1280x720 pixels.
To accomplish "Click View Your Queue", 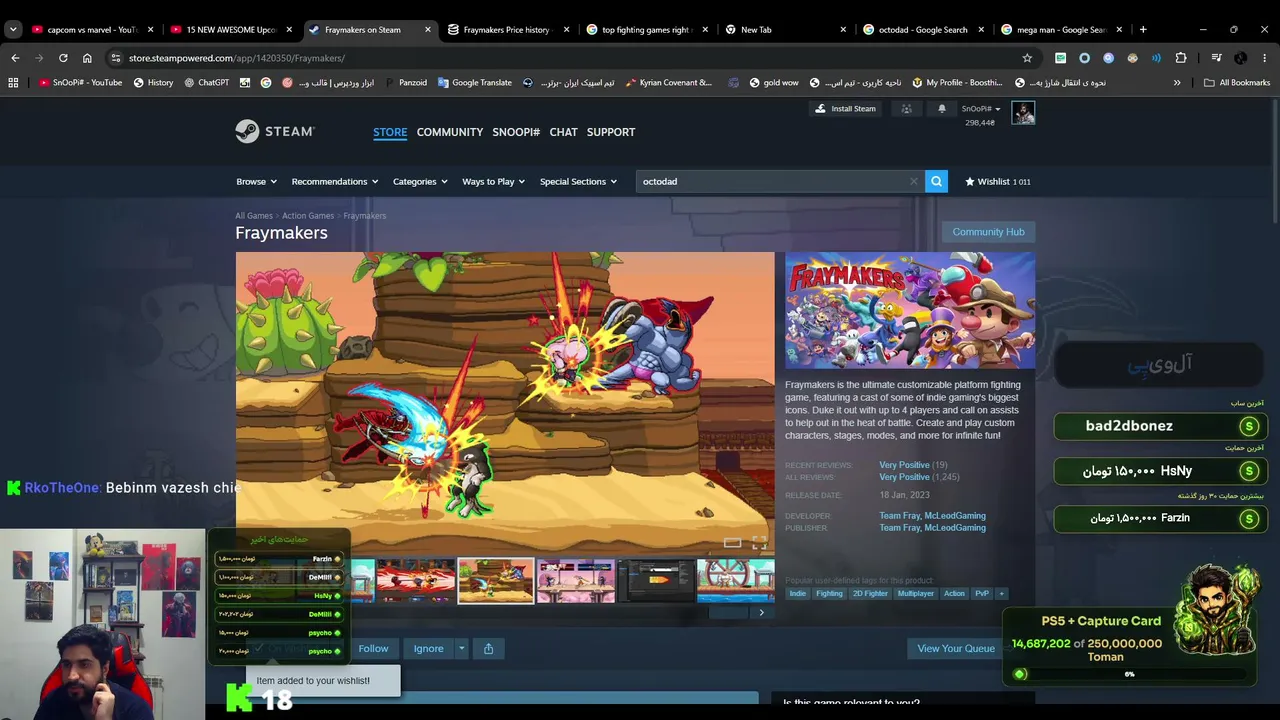I will click(956, 648).
